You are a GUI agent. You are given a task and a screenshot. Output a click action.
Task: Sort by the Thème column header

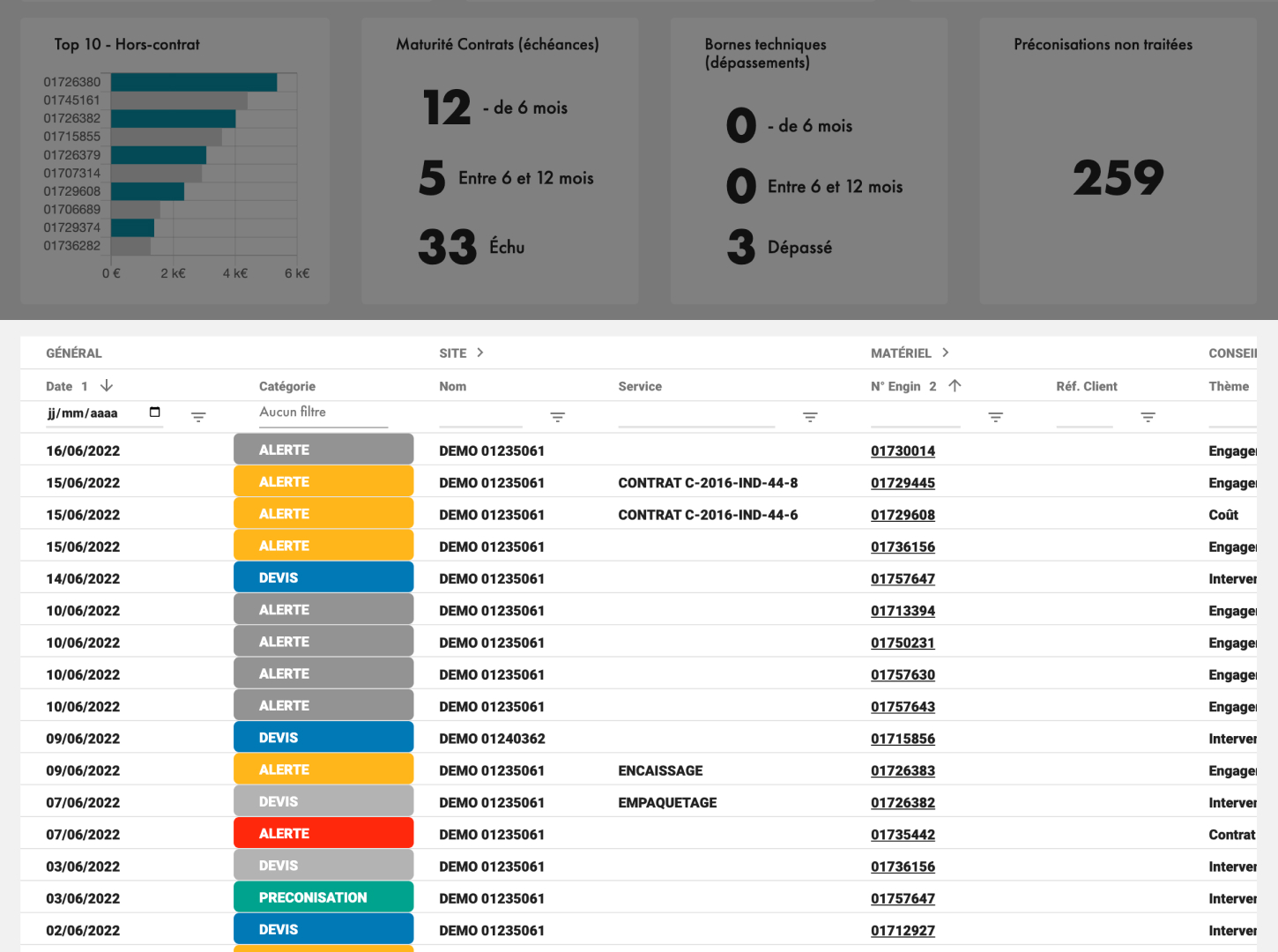point(1229,386)
